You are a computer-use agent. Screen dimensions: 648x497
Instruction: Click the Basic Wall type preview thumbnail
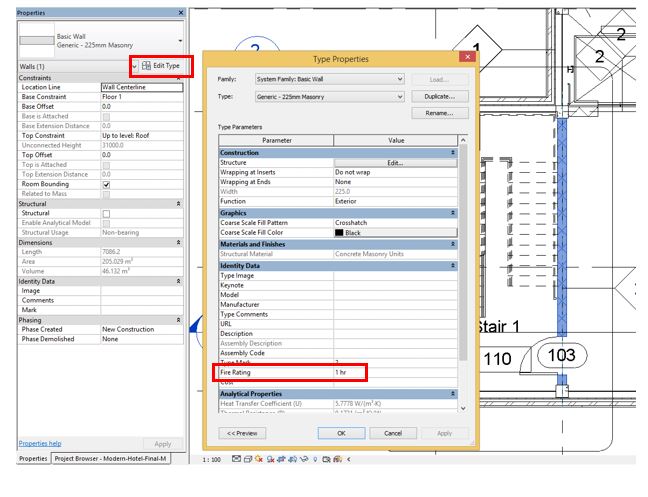point(37,40)
